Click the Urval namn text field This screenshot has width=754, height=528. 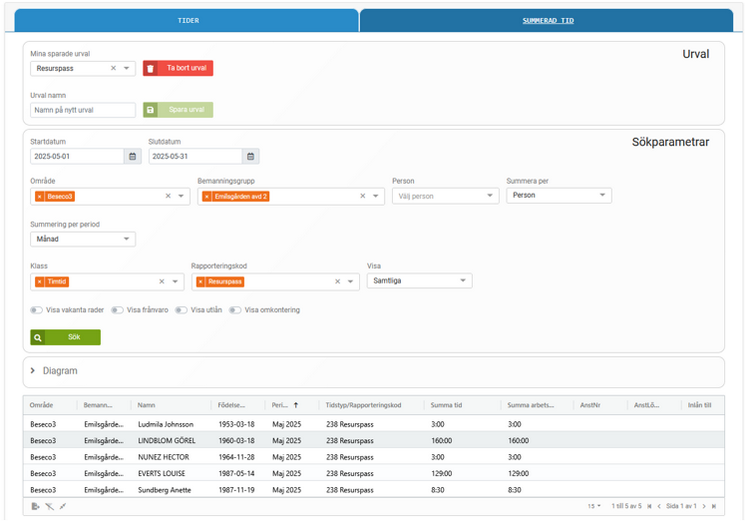(83, 111)
